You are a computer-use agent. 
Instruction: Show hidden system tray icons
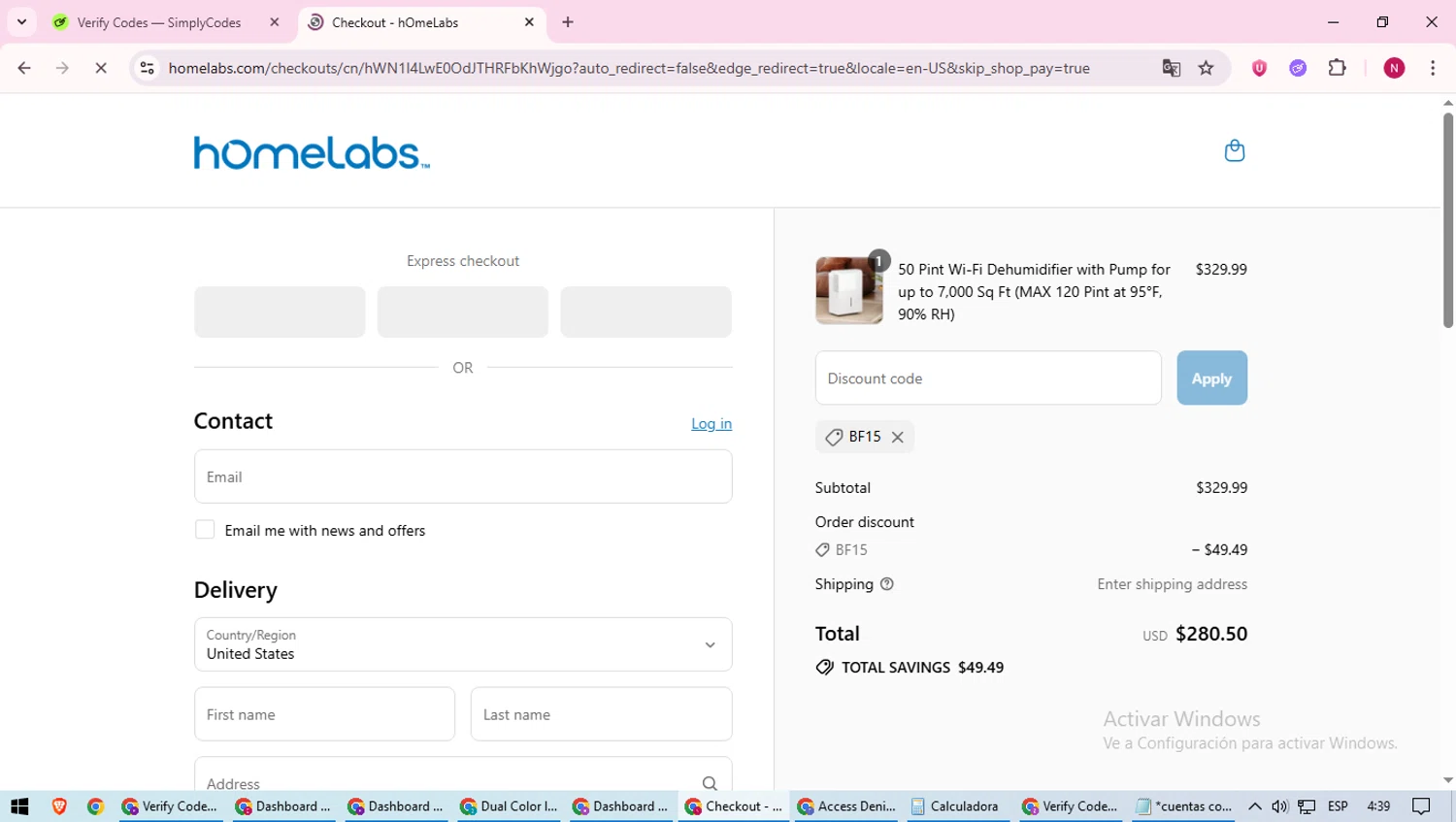pos(1255,806)
